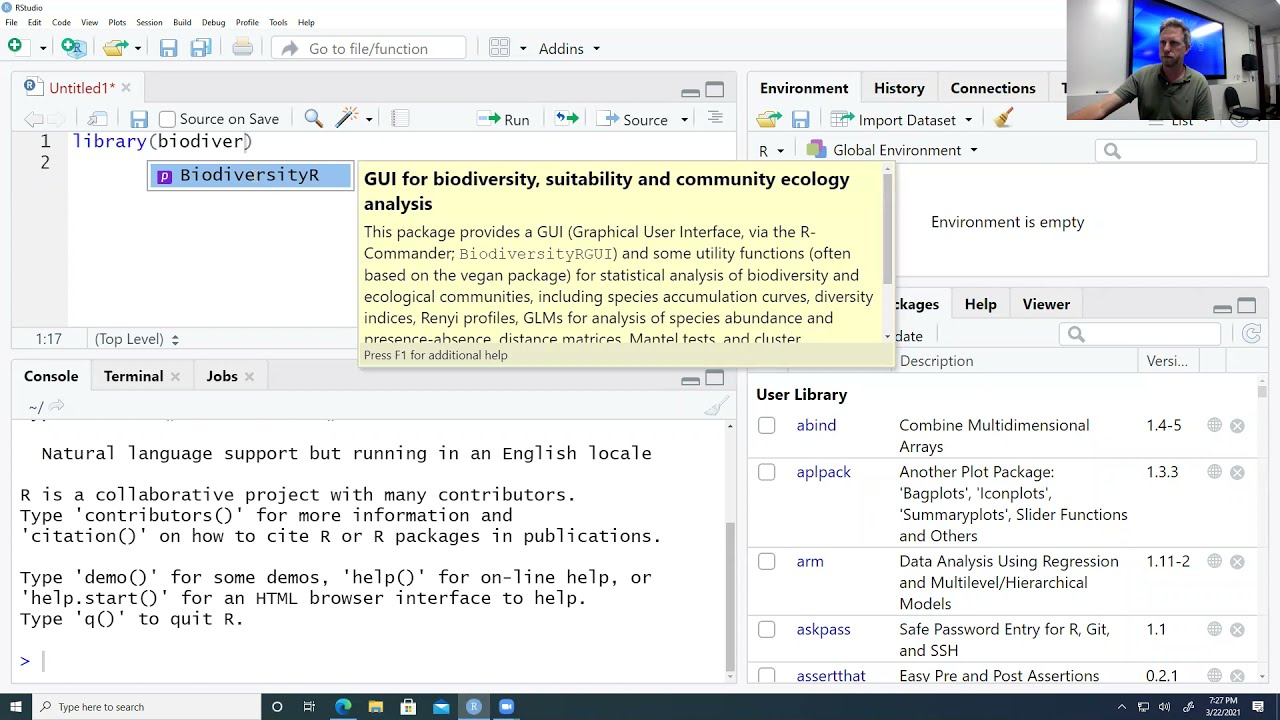Save all open documents
This screenshot has width=1280, height=720.
pyautogui.click(x=201, y=48)
